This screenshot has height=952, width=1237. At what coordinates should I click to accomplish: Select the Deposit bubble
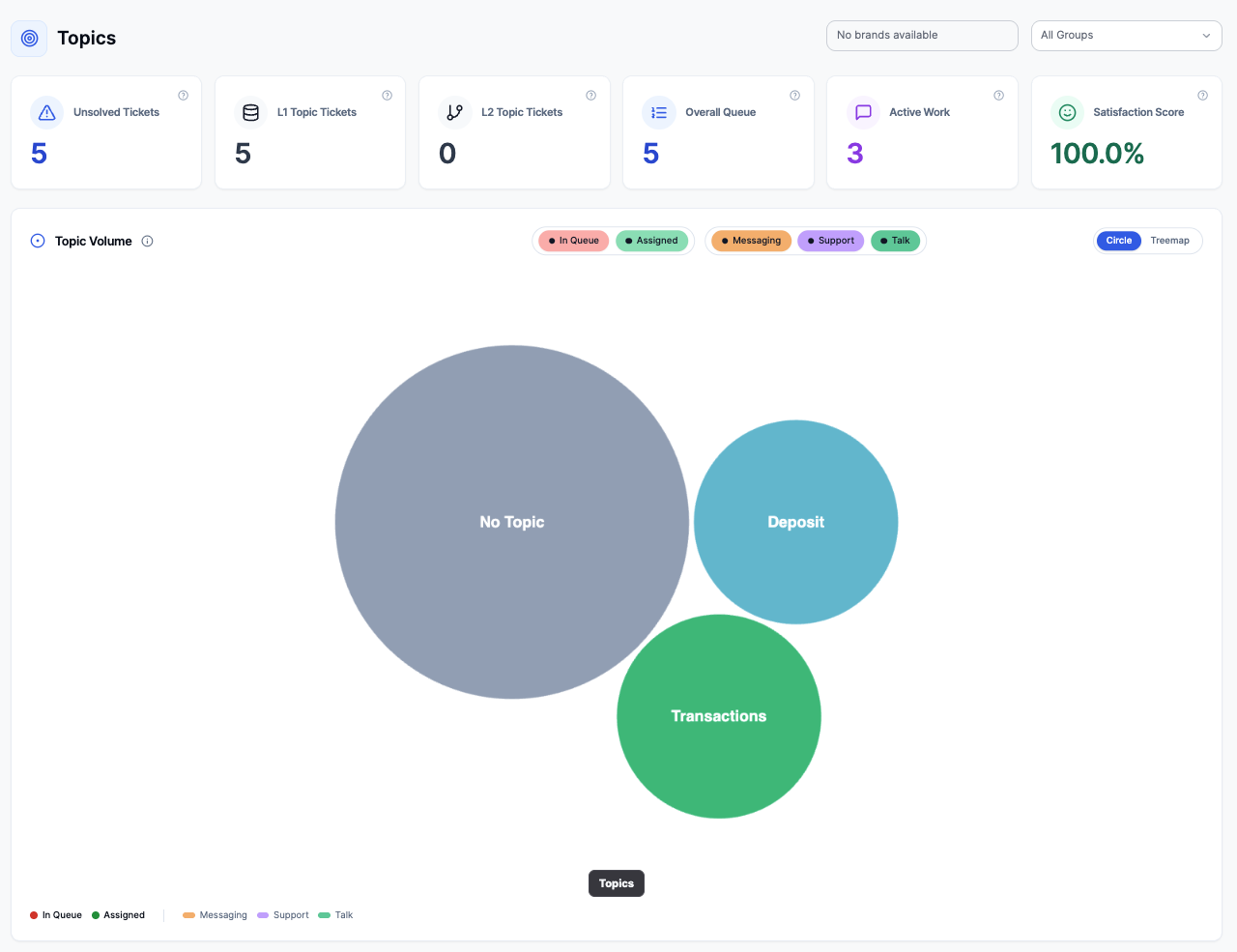(796, 522)
